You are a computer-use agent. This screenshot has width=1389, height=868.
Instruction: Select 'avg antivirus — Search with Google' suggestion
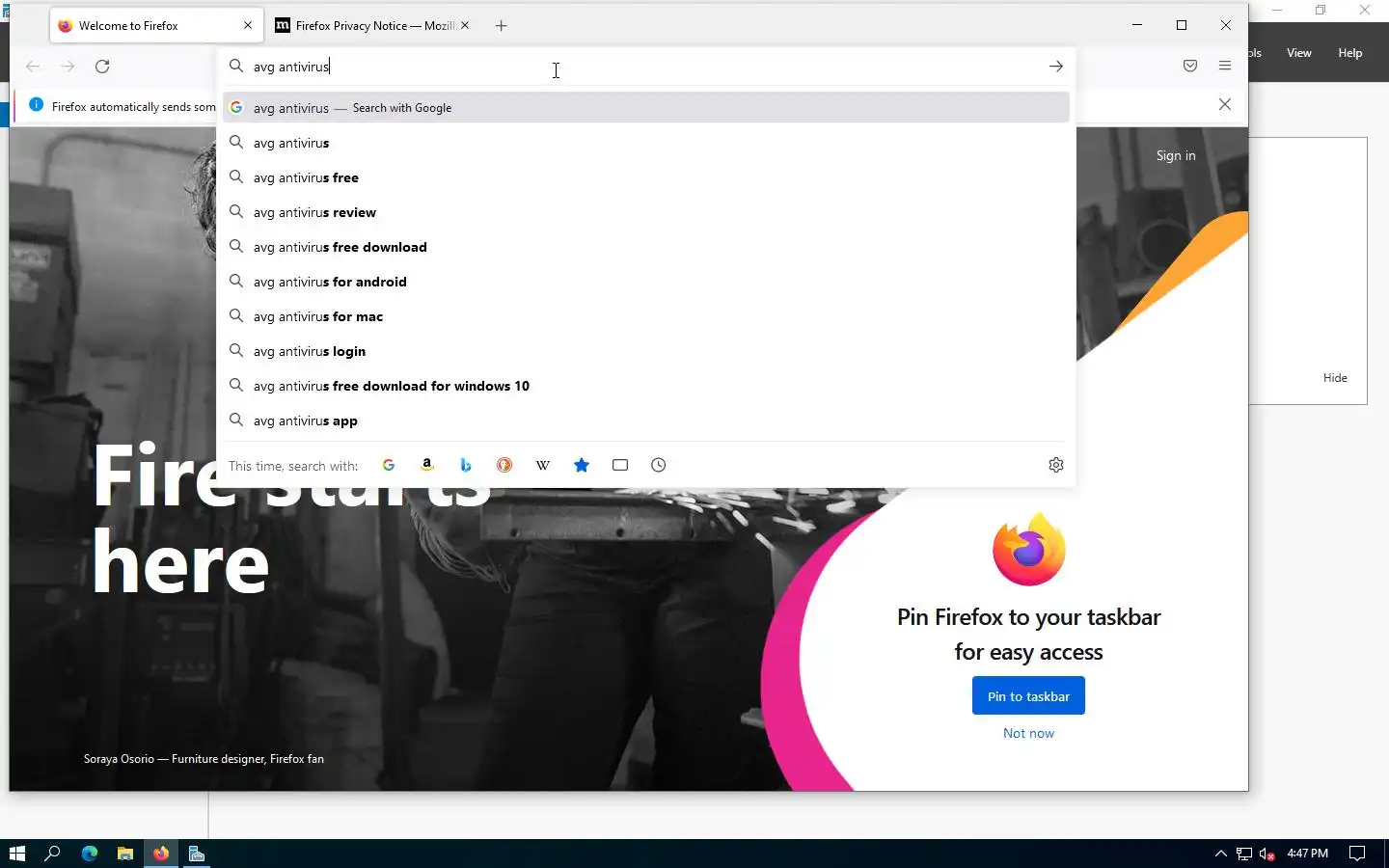point(646,108)
